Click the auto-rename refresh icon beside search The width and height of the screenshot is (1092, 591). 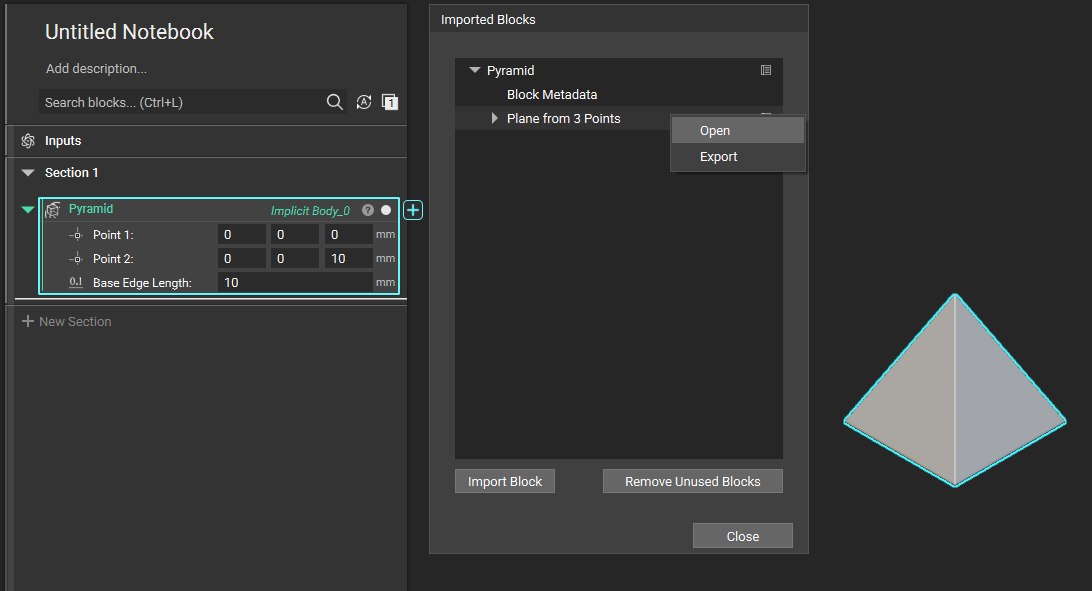point(364,102)
